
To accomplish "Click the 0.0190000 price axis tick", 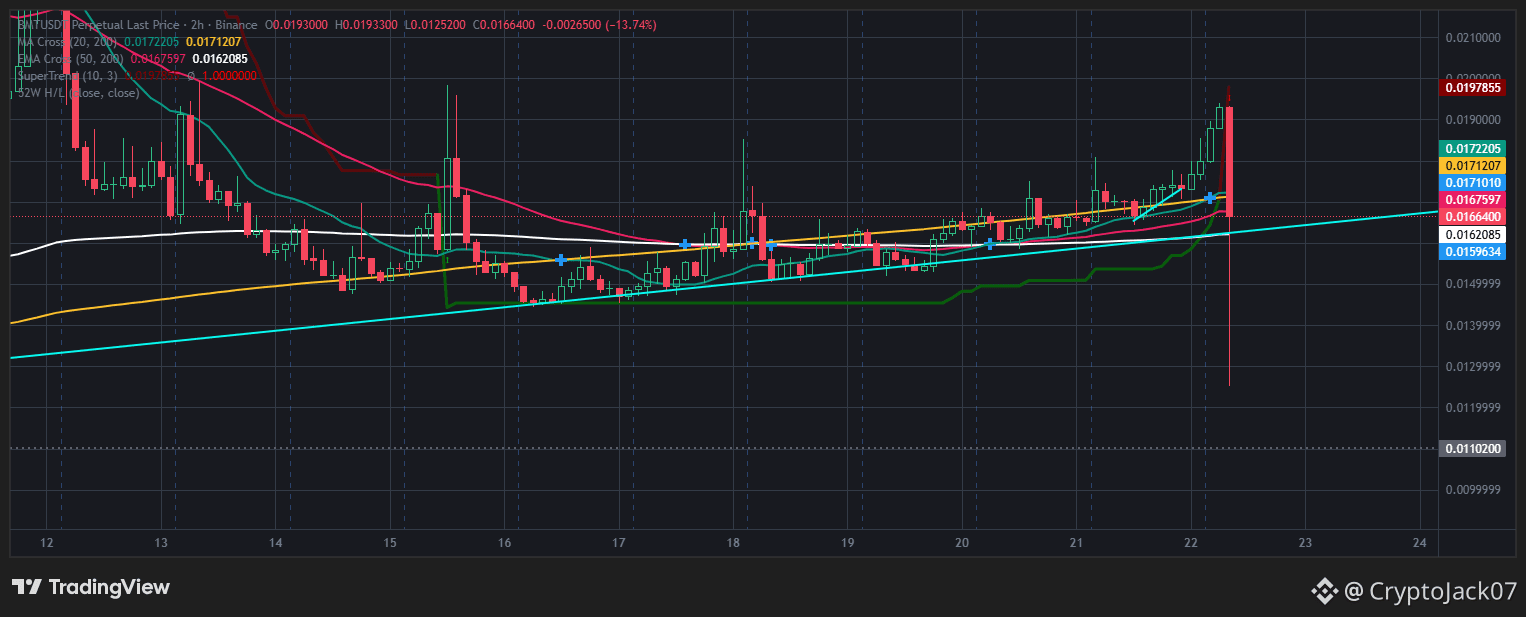I will (1473, 120).
